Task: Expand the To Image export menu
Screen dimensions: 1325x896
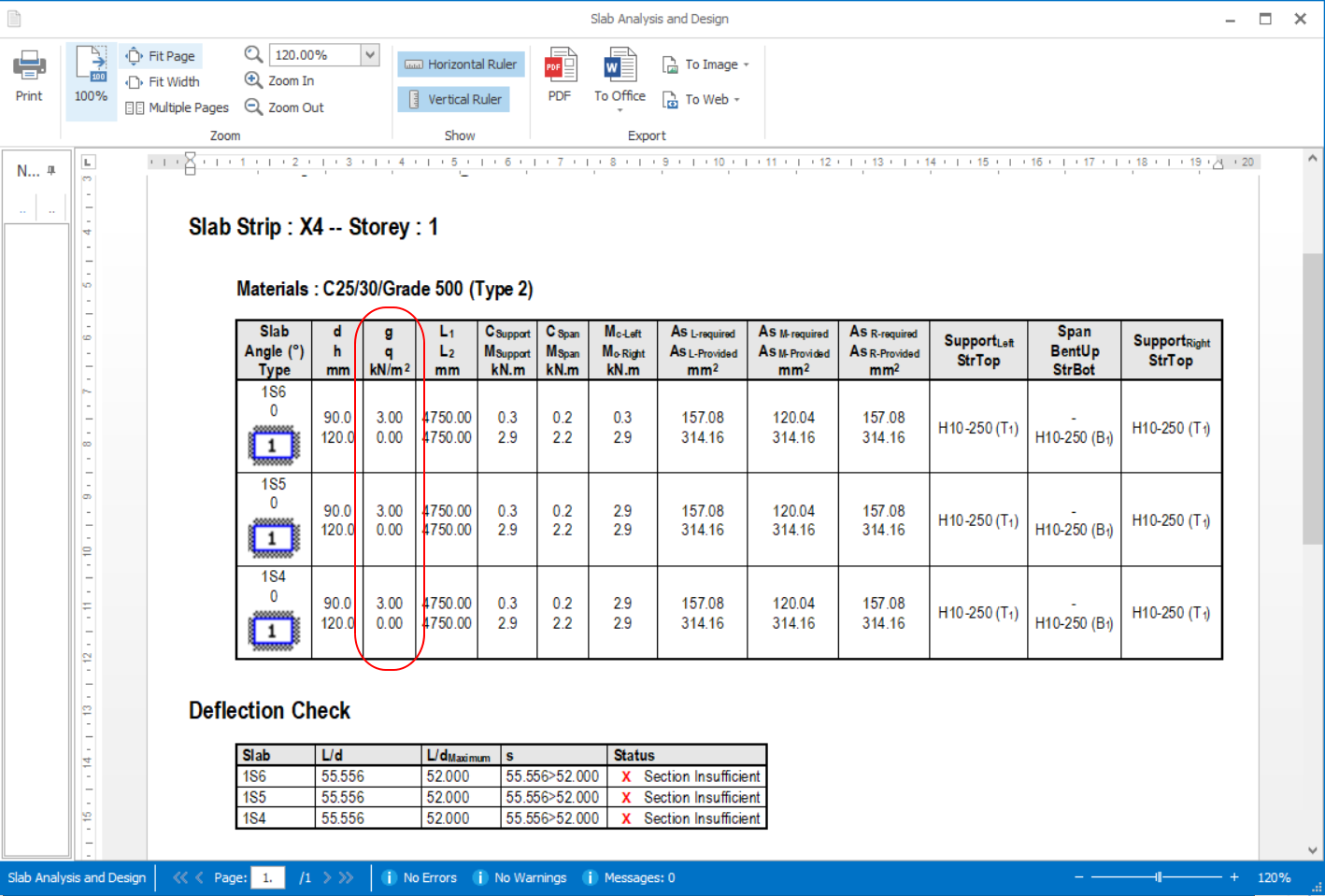Action: pos(706,64)
